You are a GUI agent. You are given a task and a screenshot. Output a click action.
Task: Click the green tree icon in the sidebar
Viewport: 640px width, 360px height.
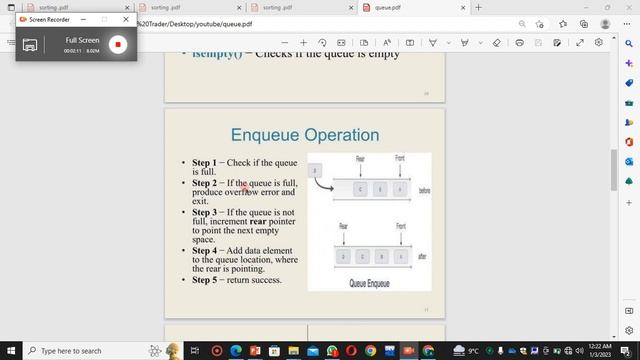tap(629, 181)
